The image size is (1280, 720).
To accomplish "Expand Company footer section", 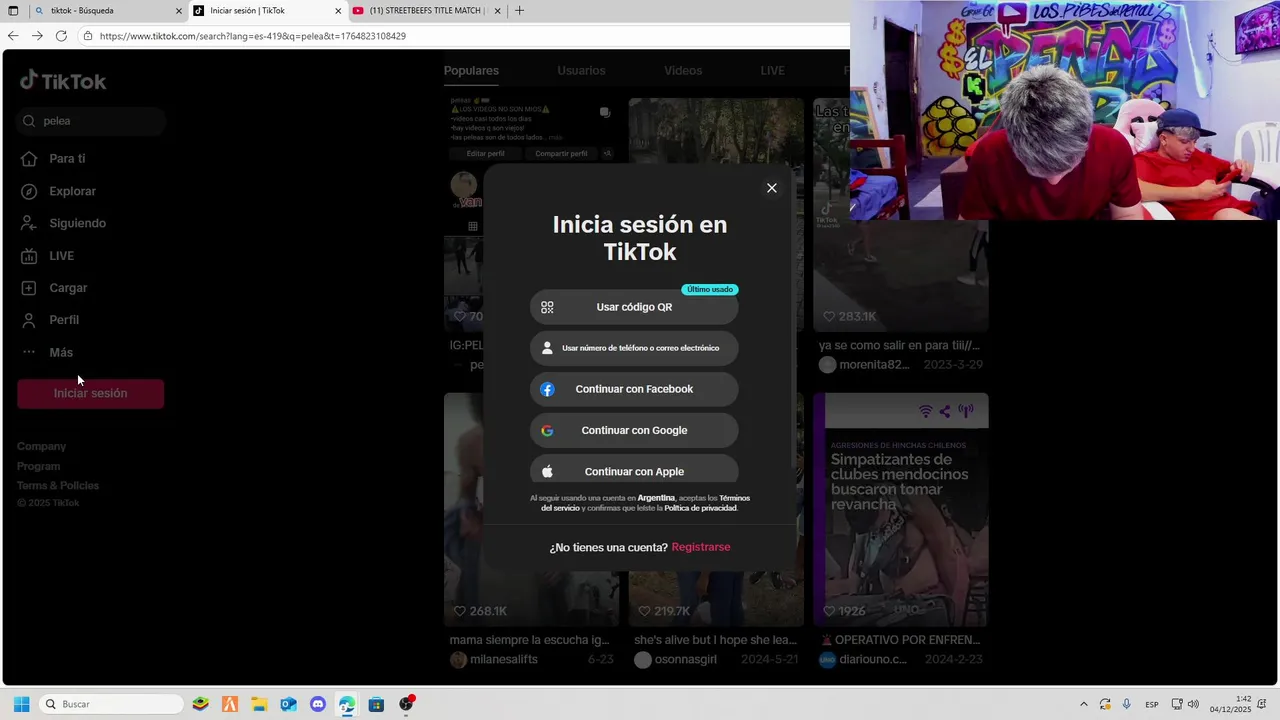I will pyautogui.click(x=41, y=446).
